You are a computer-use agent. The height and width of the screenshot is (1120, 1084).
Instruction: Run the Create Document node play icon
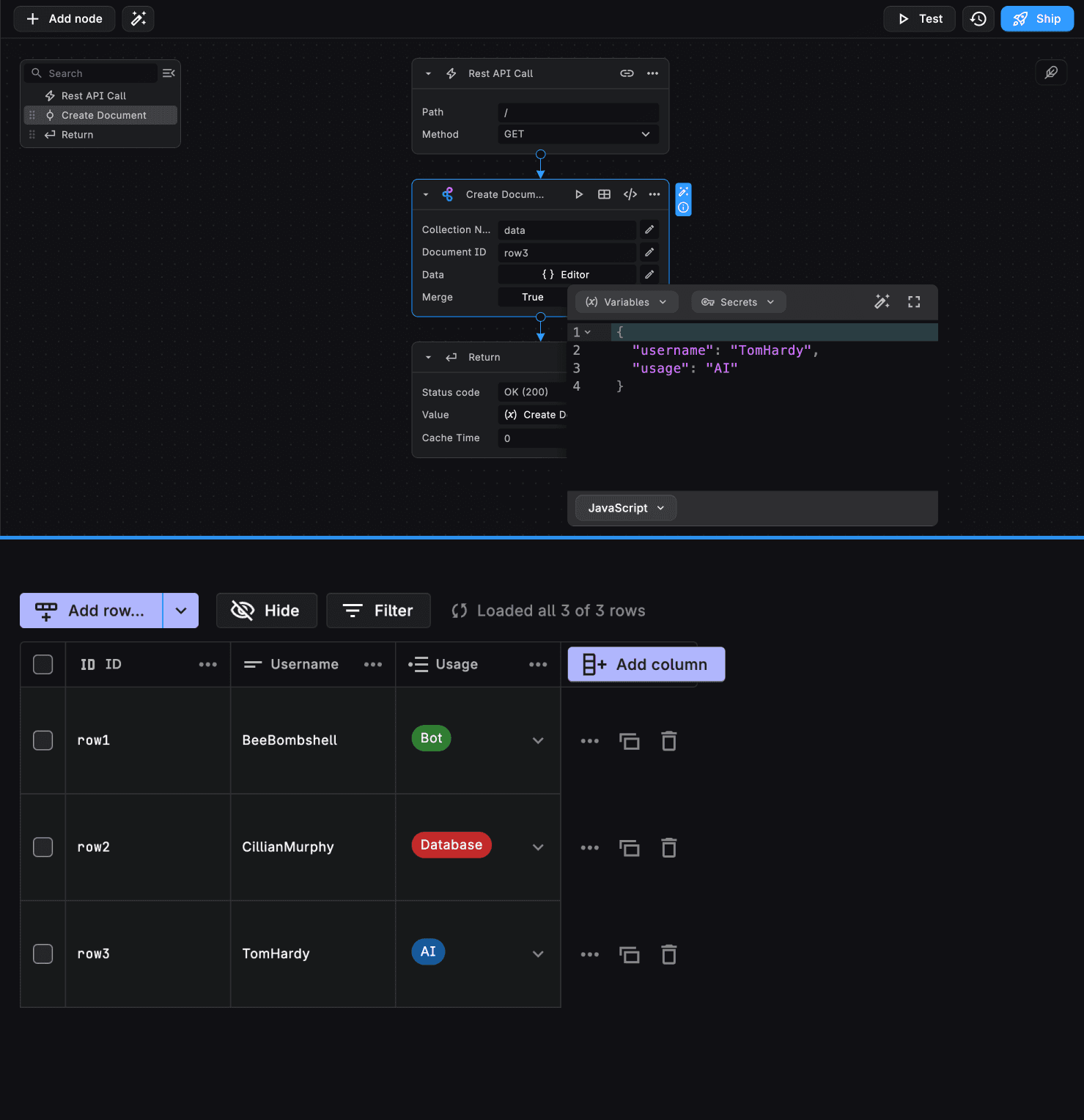pyautogui.click(x=579, y=194)
